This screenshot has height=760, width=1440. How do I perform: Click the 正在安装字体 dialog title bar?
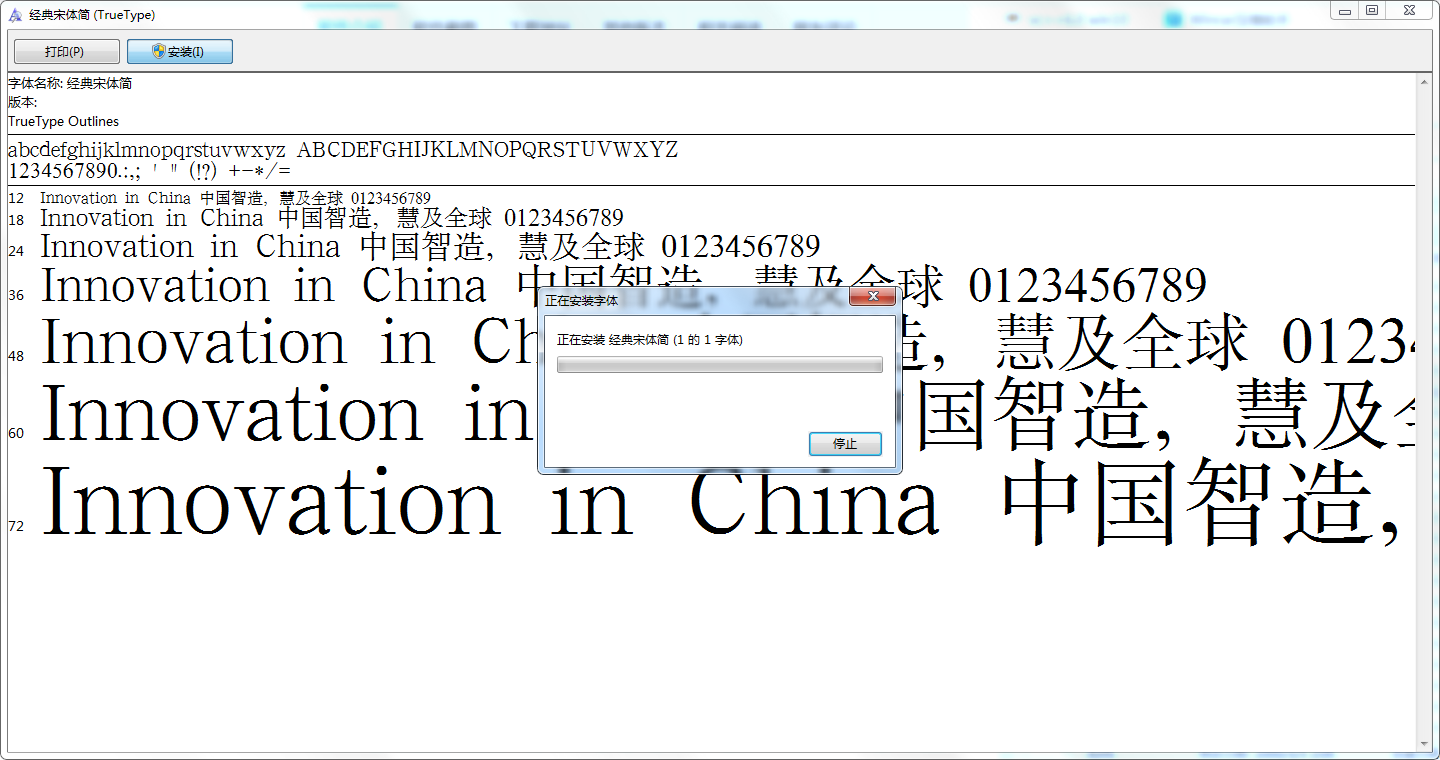pyautogui.click(x=690, y=299)
